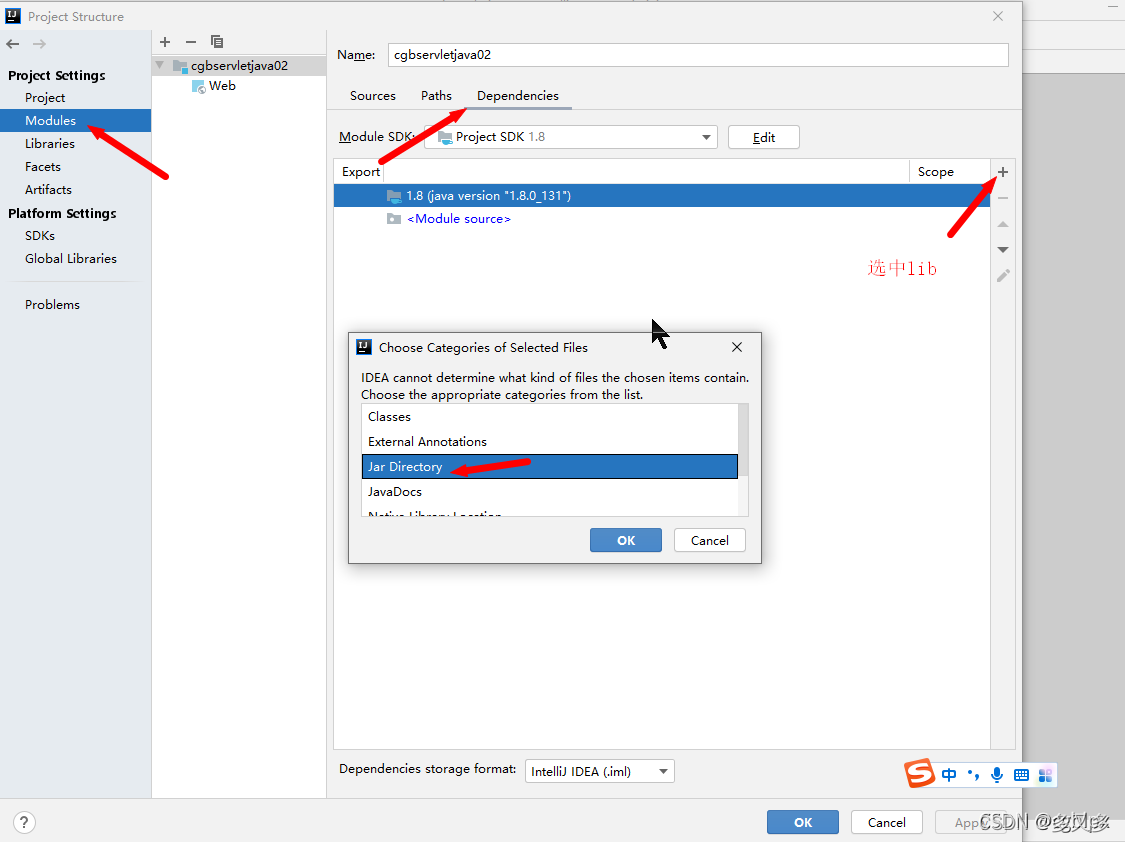Switch to the Dependencies tab
The image size is (1125, 842).
(517, 95)
